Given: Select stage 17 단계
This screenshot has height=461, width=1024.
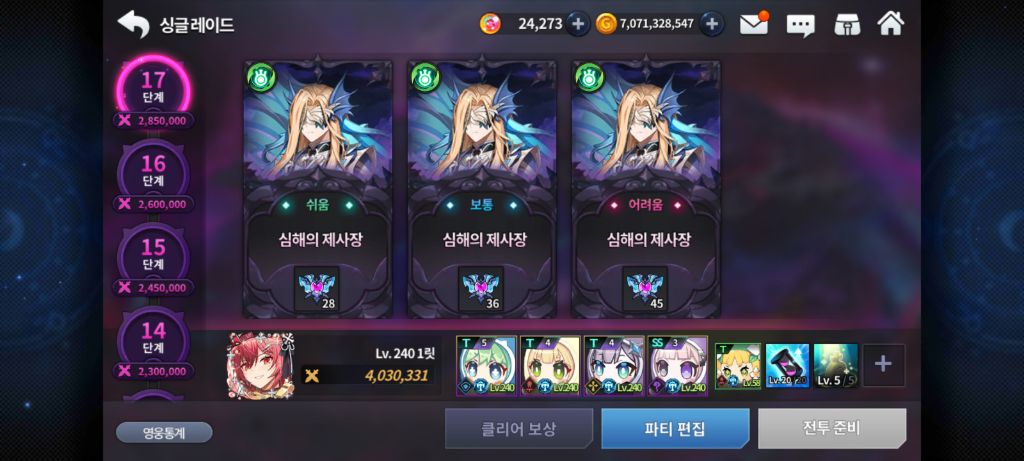Looking at the screenshot, I should (x=153, y=88).
